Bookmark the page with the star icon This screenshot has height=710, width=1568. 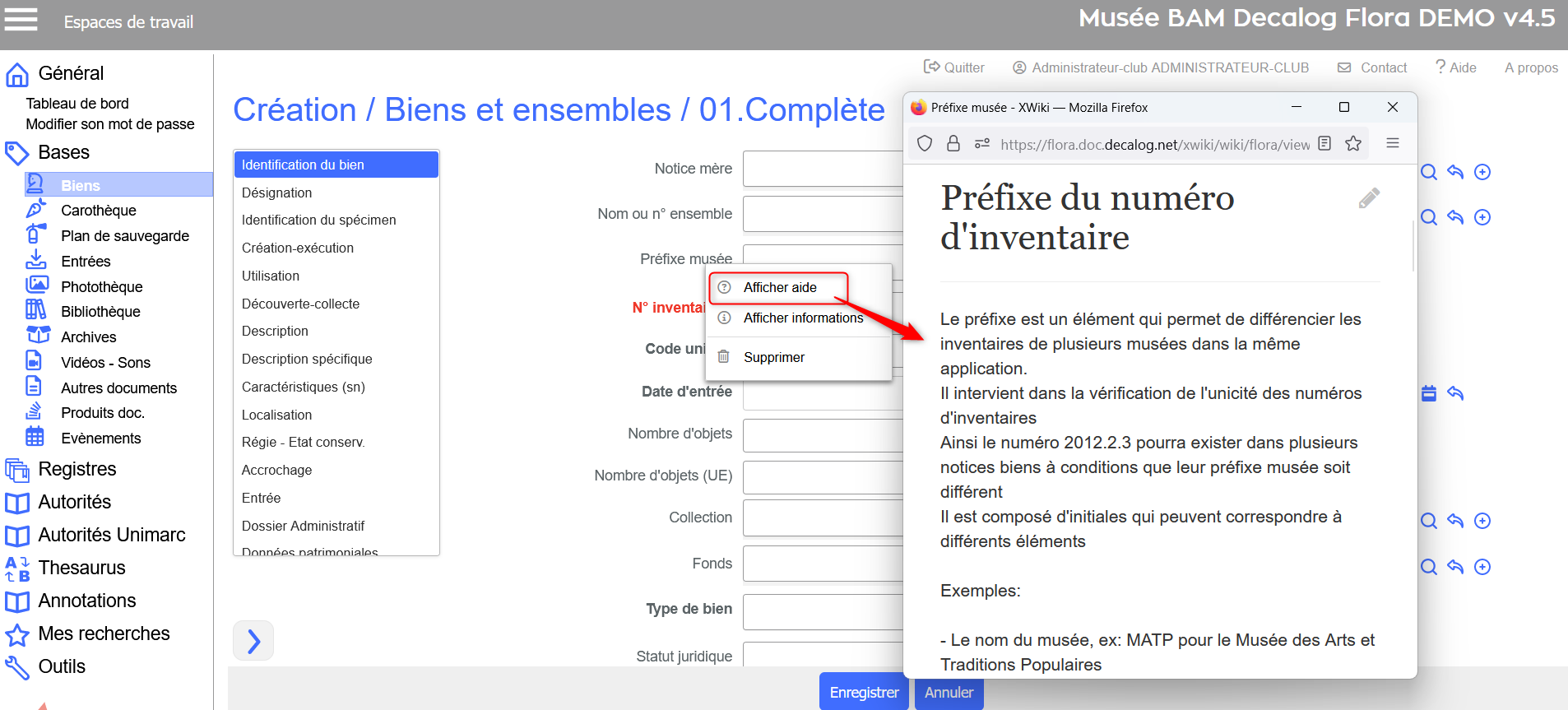[x=1353, y=144]
